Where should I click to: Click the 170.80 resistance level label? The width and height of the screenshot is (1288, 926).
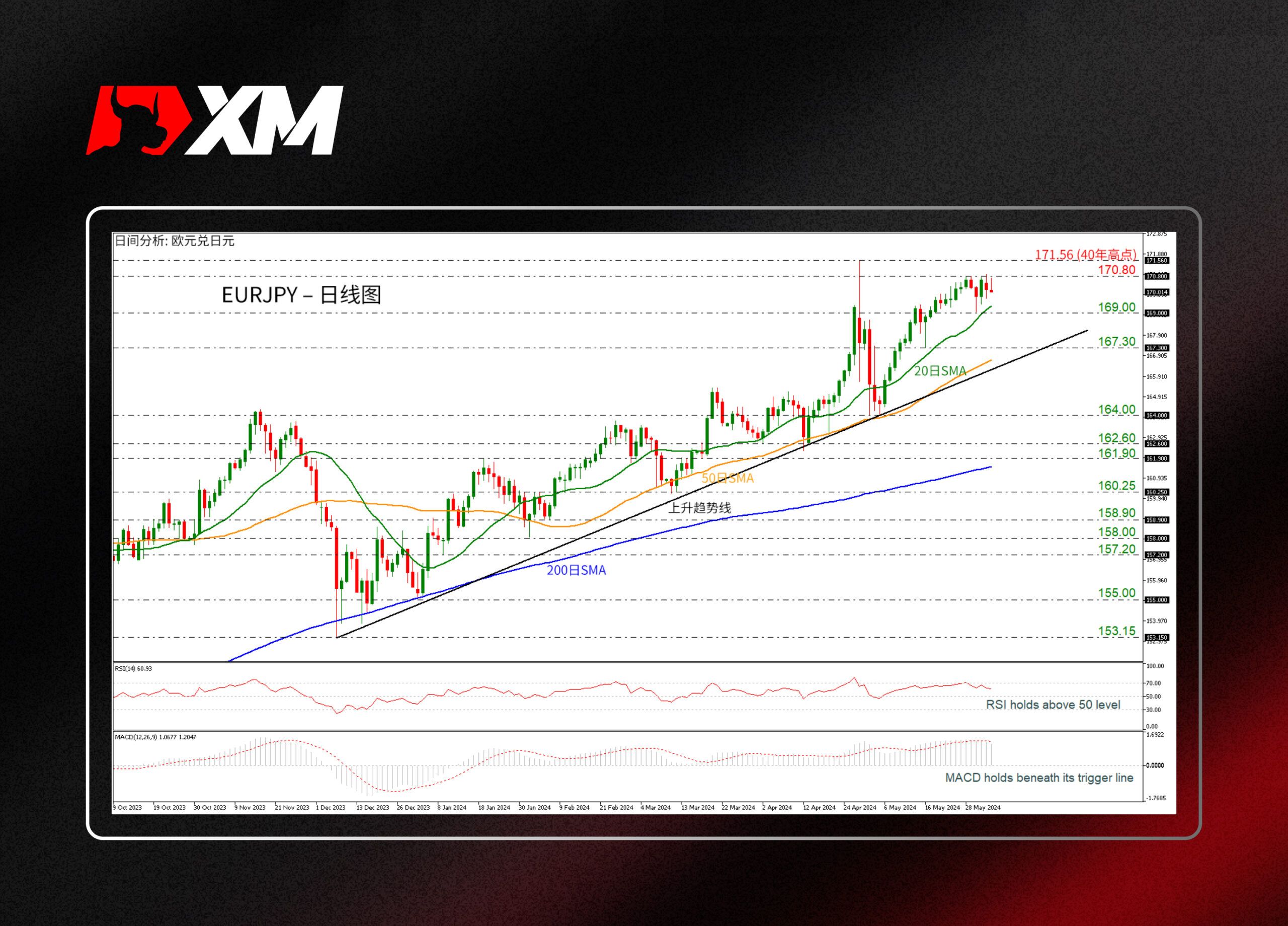(x=1116, y=270)
